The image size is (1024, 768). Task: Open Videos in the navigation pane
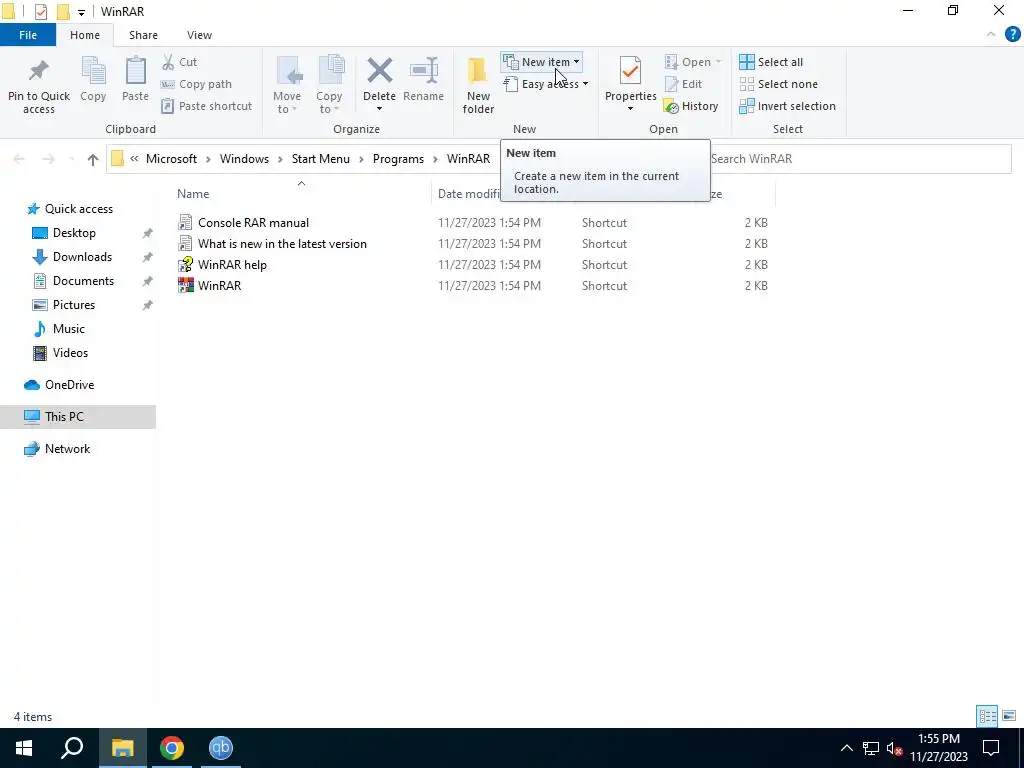pos(71,353)
